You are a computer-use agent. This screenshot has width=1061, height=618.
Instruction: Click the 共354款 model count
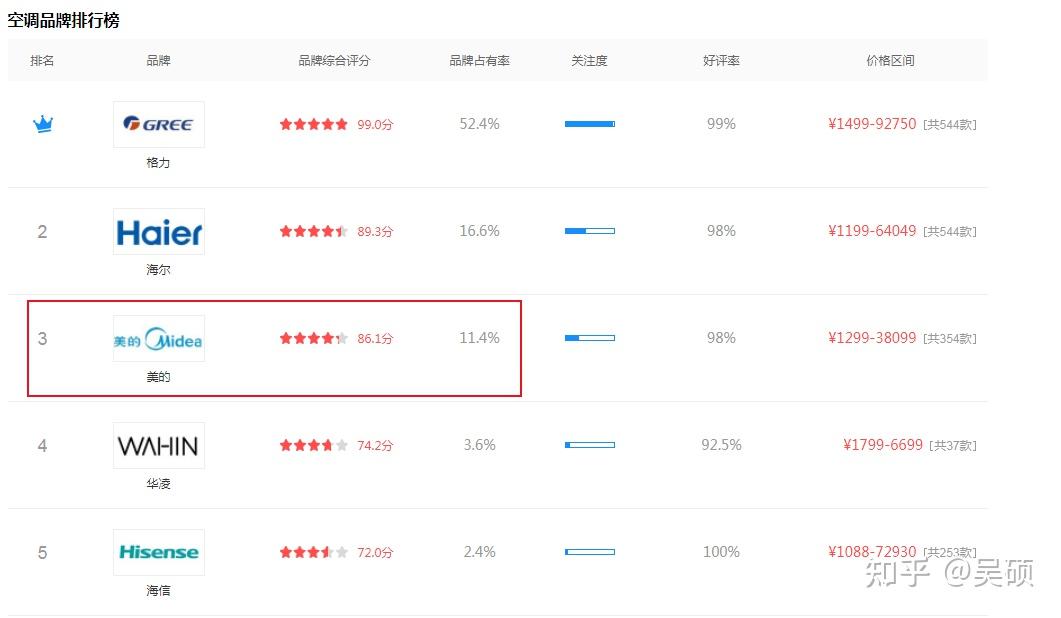point(950,338)
